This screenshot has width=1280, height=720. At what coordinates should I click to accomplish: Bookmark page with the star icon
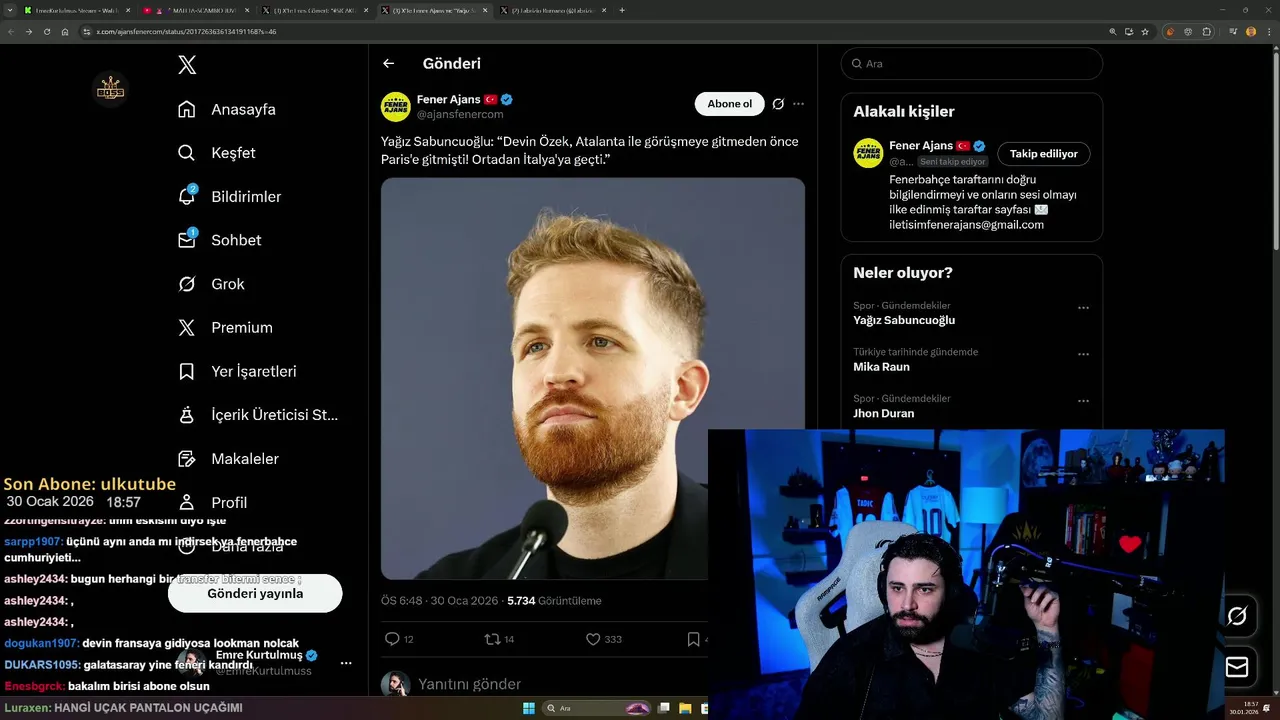(1145, 32)
